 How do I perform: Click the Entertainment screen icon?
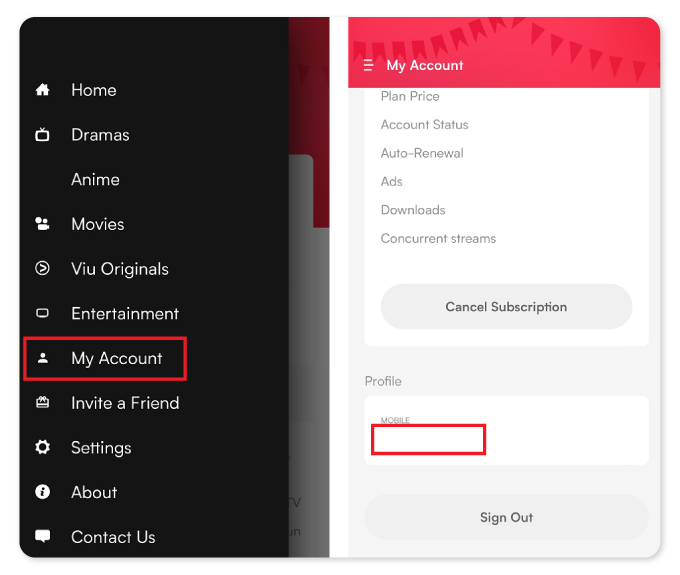(42, 313)
